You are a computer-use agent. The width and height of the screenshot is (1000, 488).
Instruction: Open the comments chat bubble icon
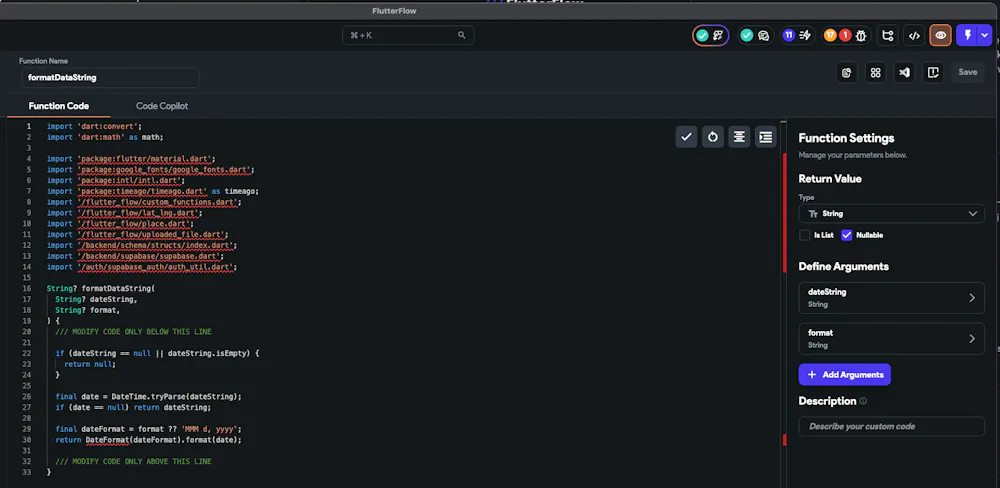tap(763, 36)
